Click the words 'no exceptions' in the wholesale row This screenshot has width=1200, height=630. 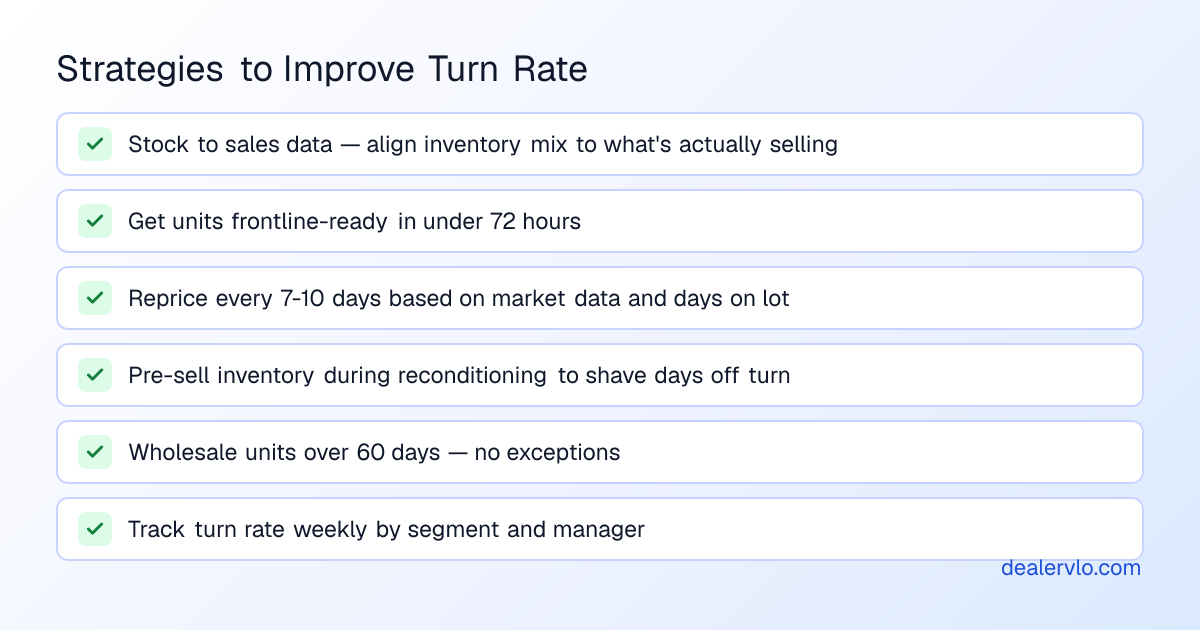pos(547,452)
